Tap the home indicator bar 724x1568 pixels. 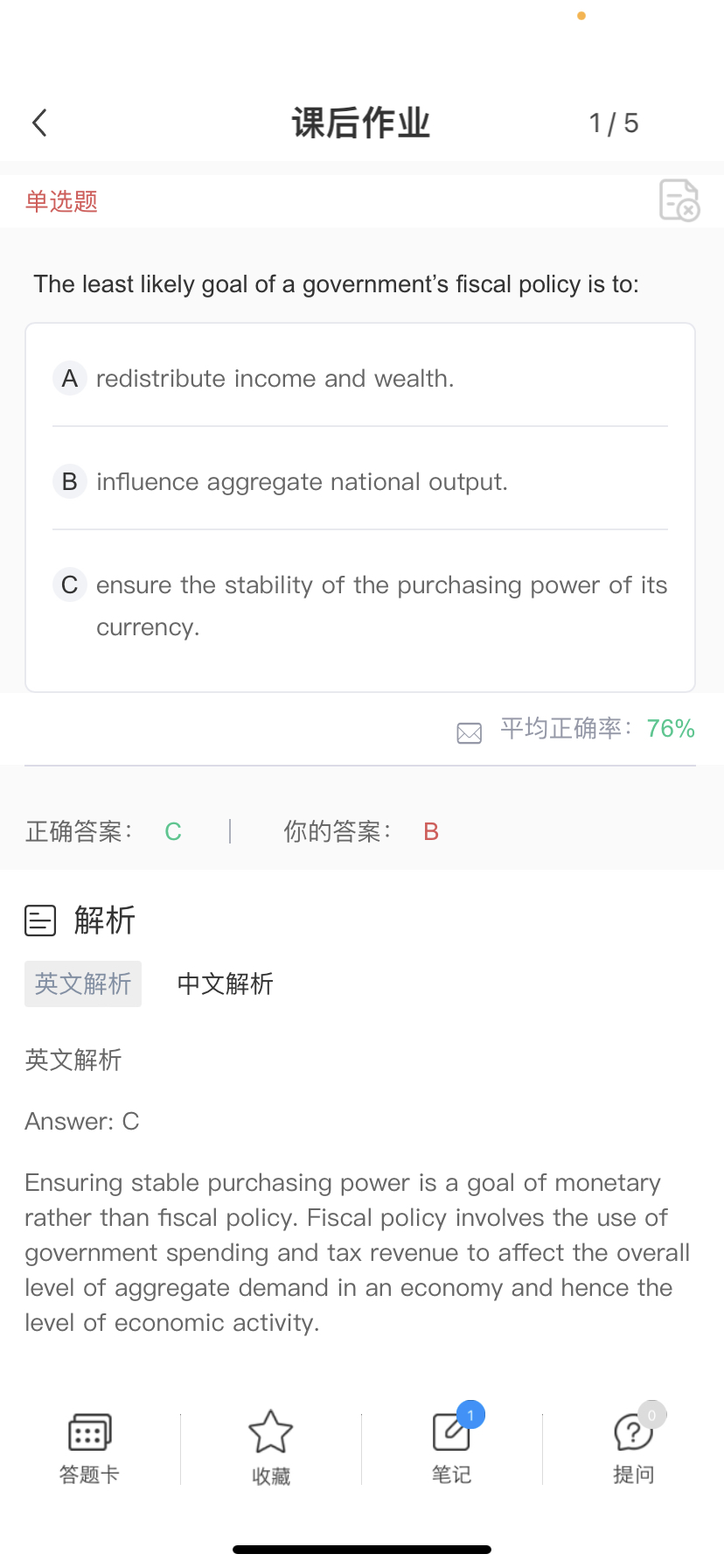click(x=362, y=1550)
